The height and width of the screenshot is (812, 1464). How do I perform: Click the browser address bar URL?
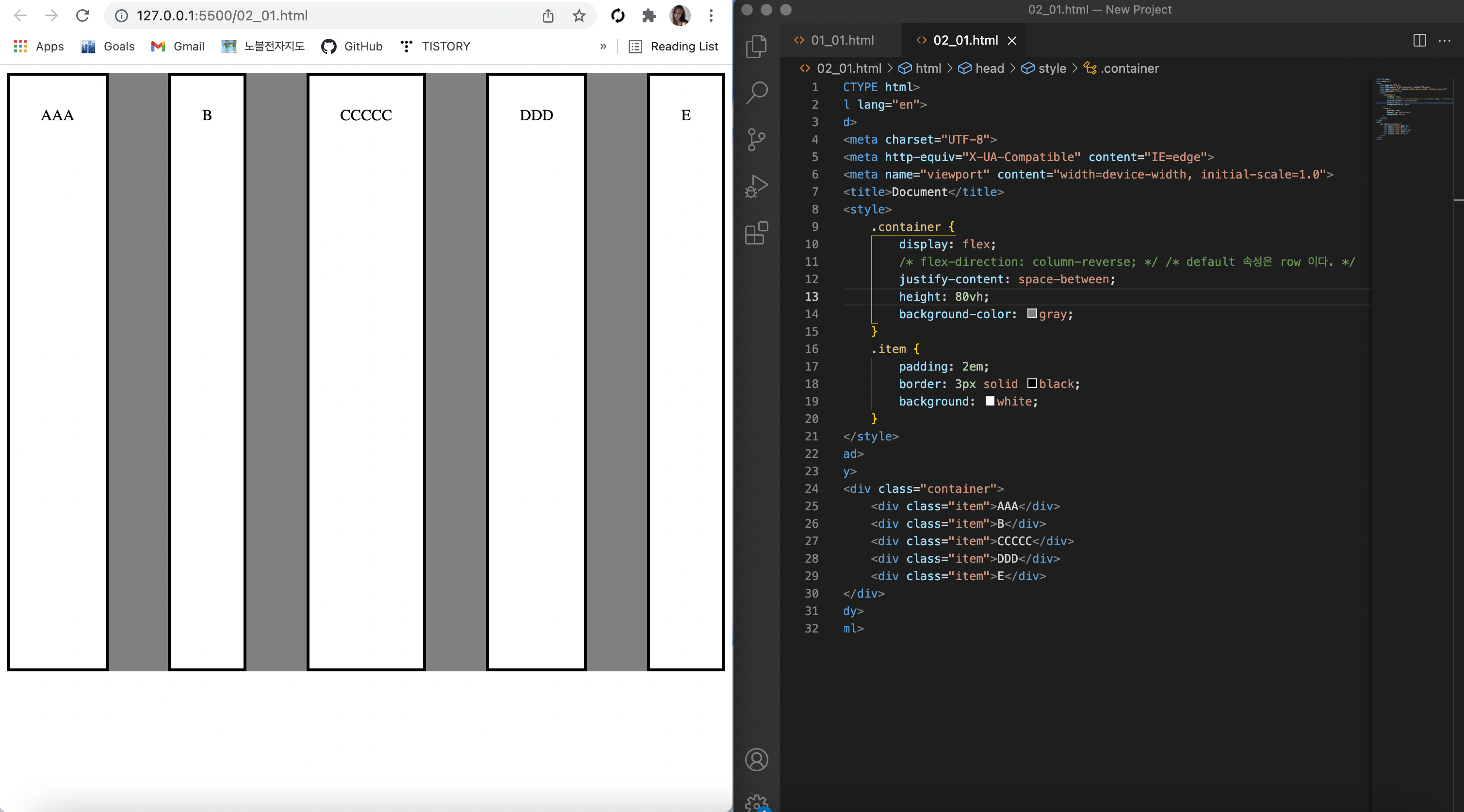pos(222,16)
